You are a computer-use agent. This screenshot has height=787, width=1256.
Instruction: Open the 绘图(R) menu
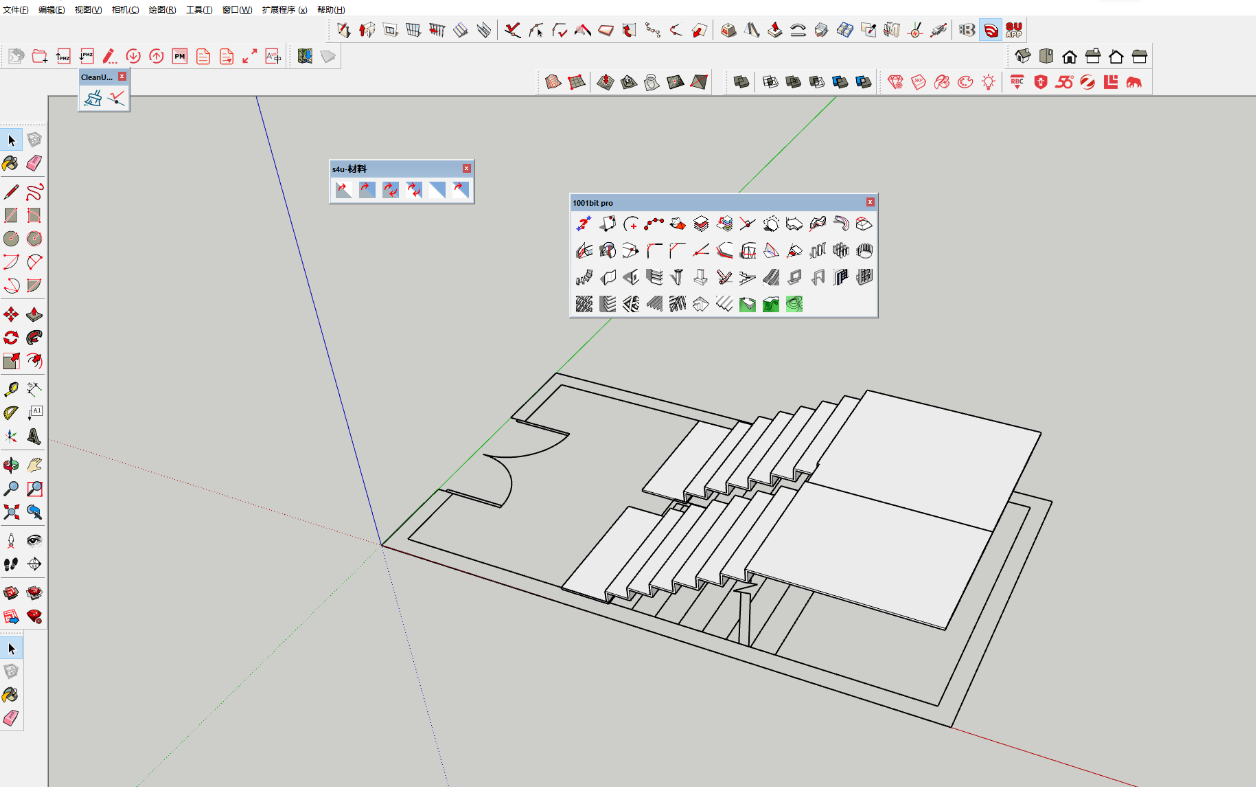[x=162, y=9]
